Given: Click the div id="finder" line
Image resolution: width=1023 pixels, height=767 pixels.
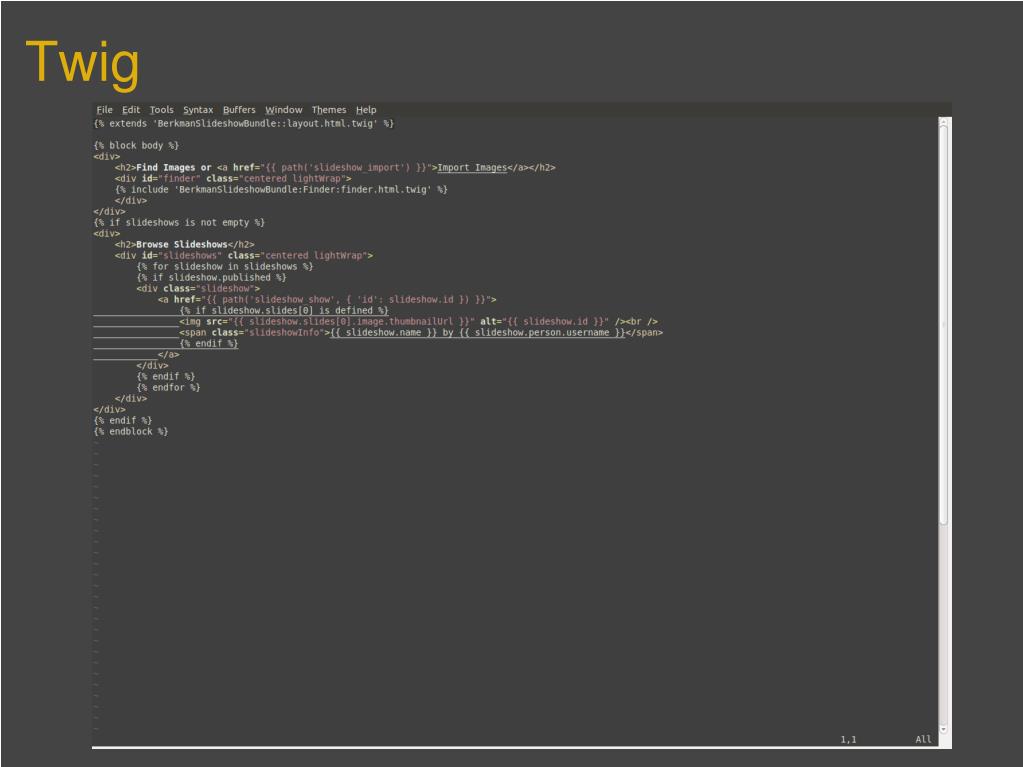Looking at the screenshot, I should coord(233,179).
